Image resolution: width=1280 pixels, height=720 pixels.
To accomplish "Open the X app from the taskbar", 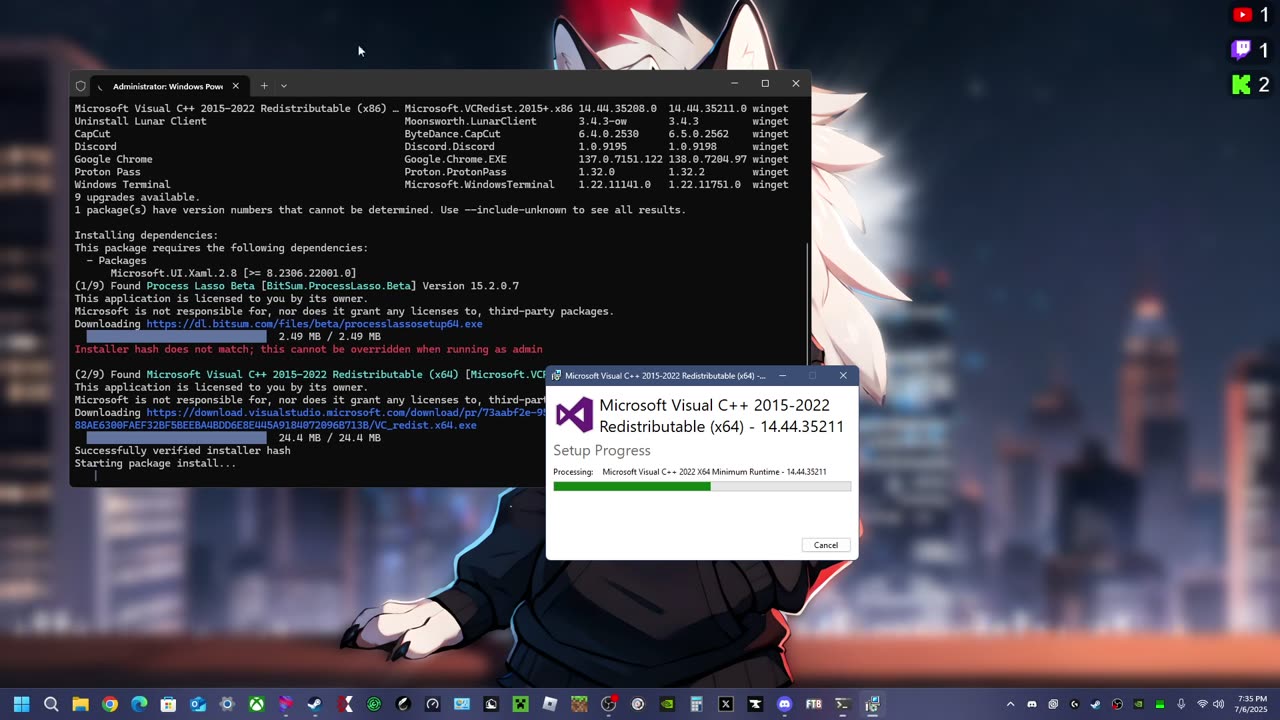I will [726, 704].
